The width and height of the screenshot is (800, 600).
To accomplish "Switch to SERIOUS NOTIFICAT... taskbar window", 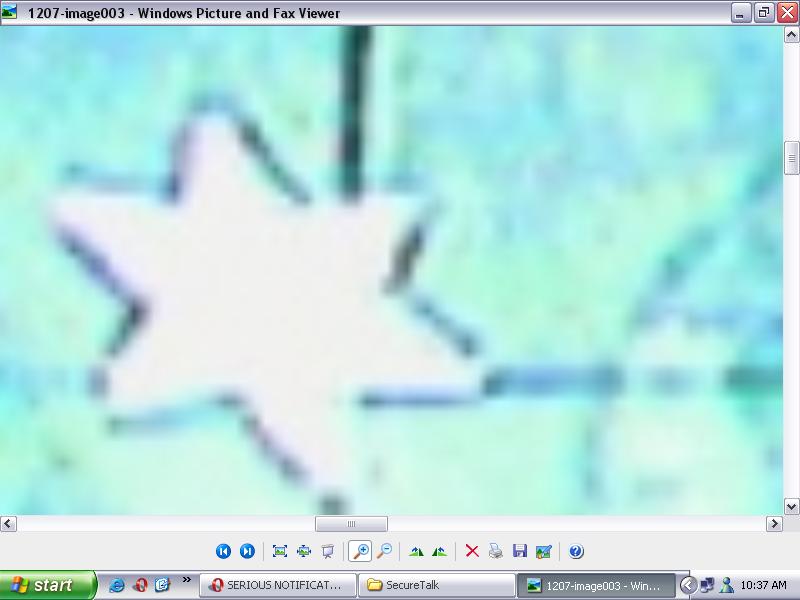I will click(278, 585).
